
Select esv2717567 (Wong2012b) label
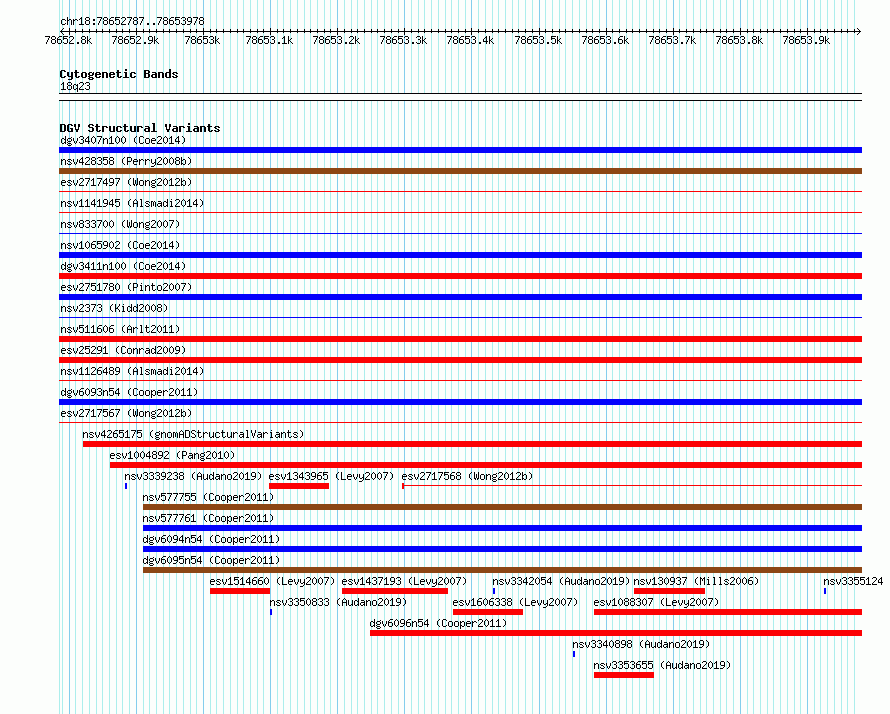[x=126, y=413]
